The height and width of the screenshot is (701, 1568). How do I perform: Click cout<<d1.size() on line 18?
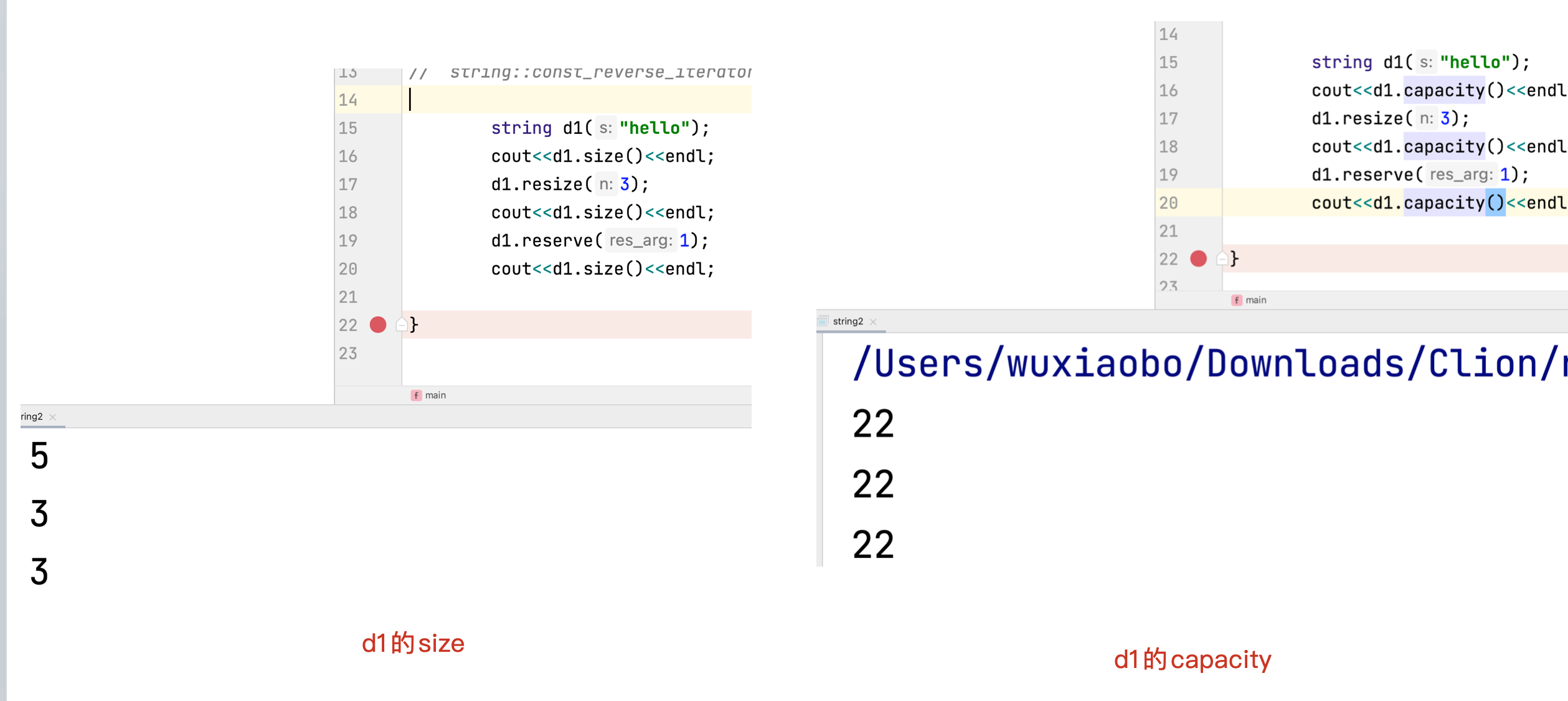click(x=603, y=213)
